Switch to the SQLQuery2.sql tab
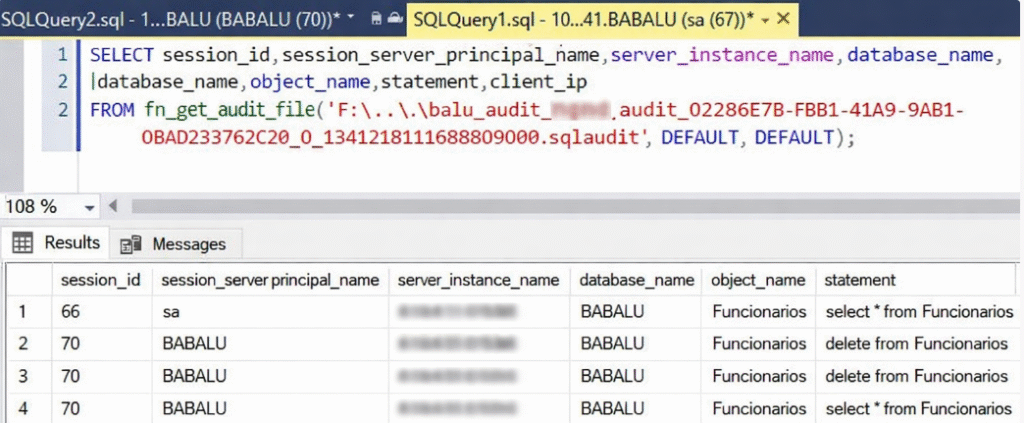The image size is (1024, 423). click(170, 18)
